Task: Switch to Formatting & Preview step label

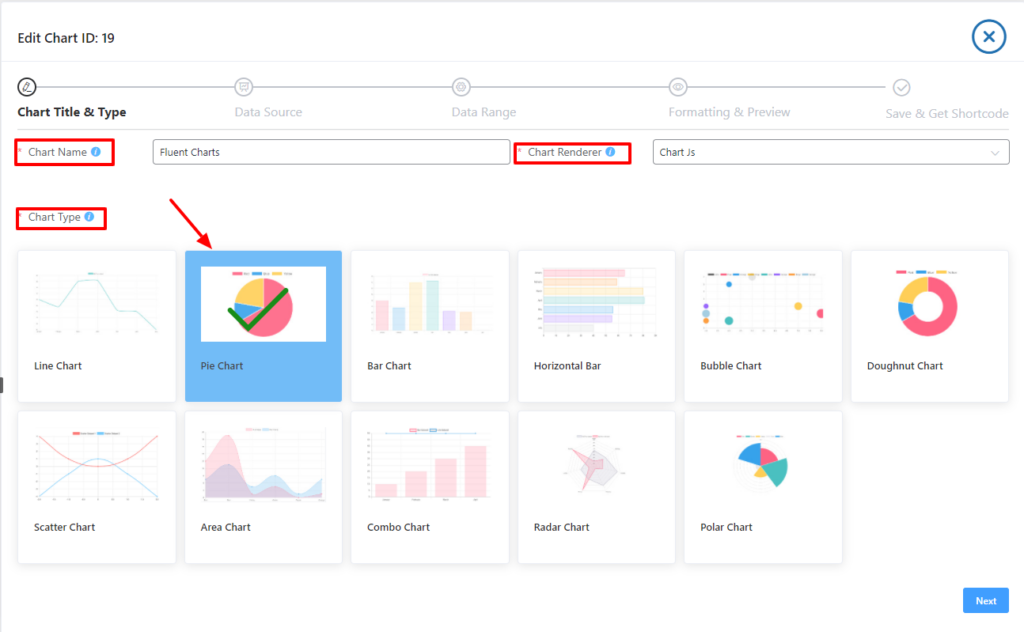Action: (729, 112)
